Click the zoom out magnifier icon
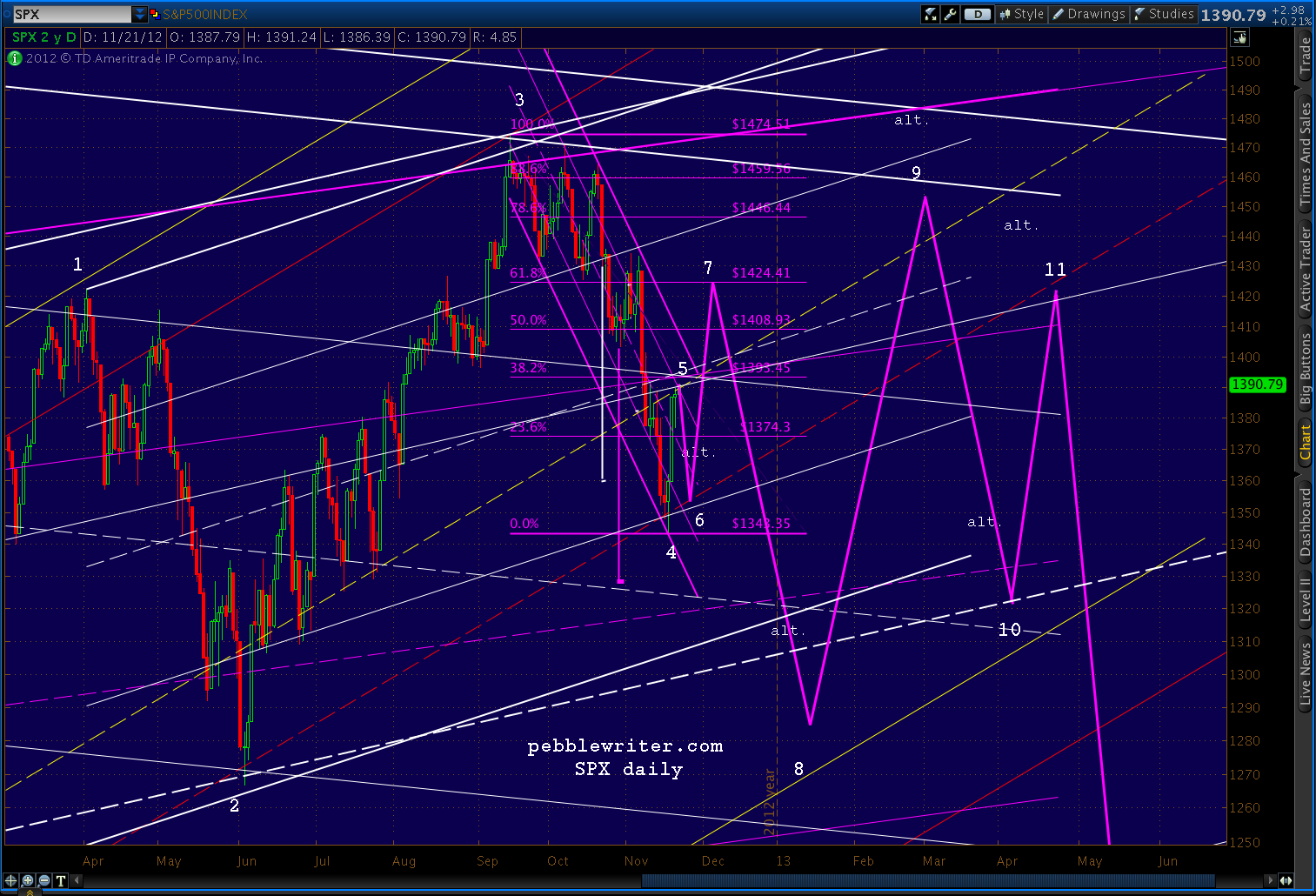The width and height of the screenshot is (1316, 896). (43, 880)
